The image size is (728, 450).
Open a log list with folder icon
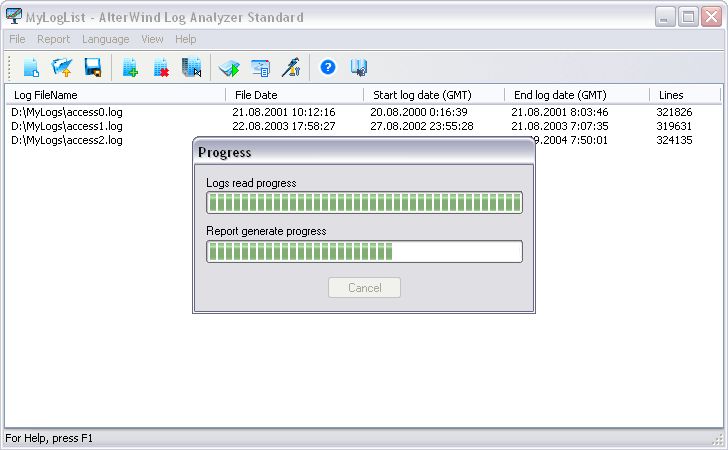point(62,68)
